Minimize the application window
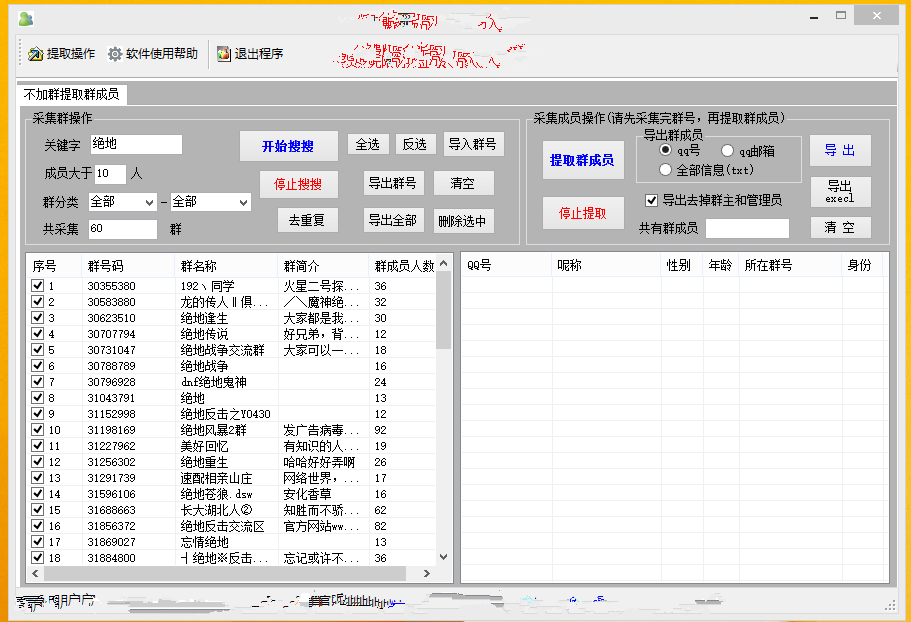 click(x=814, y=16)
